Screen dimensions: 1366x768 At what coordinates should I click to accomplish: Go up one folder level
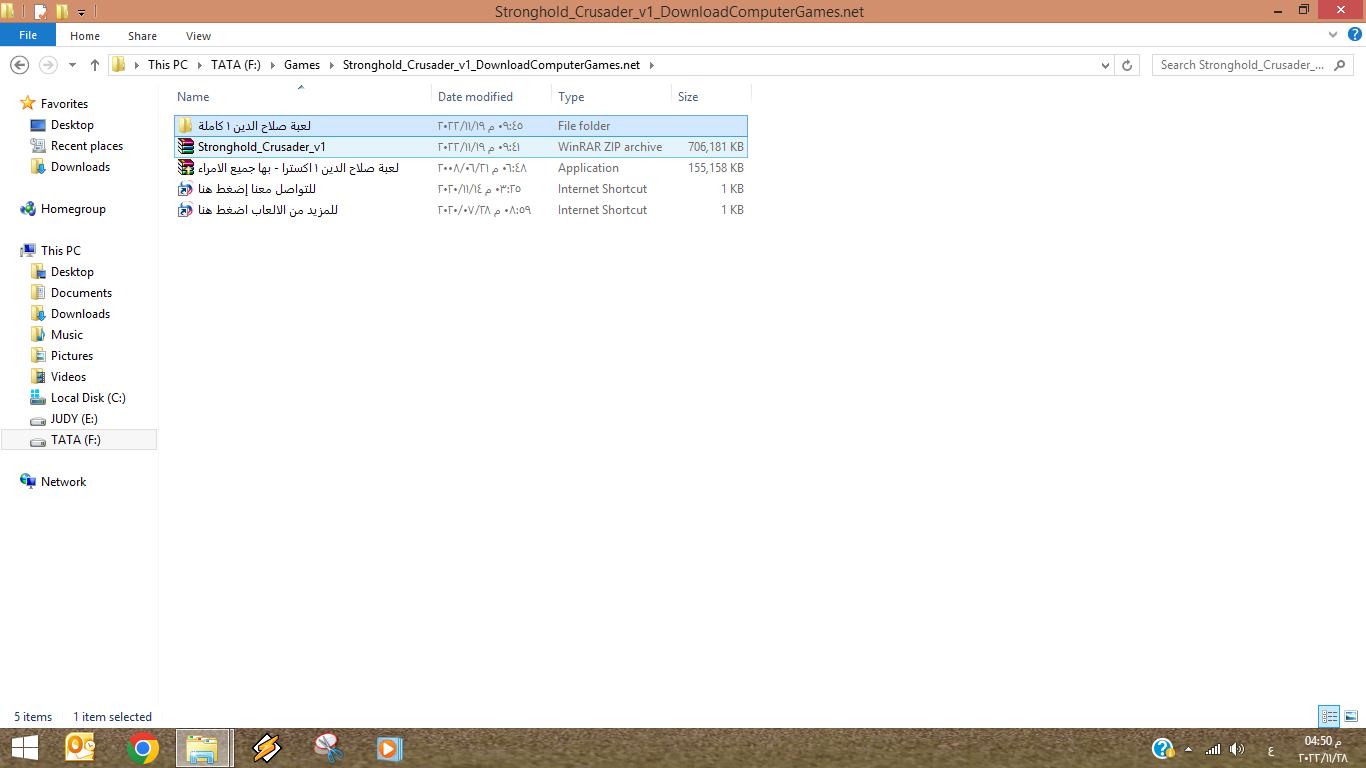(x=95, y=65)
